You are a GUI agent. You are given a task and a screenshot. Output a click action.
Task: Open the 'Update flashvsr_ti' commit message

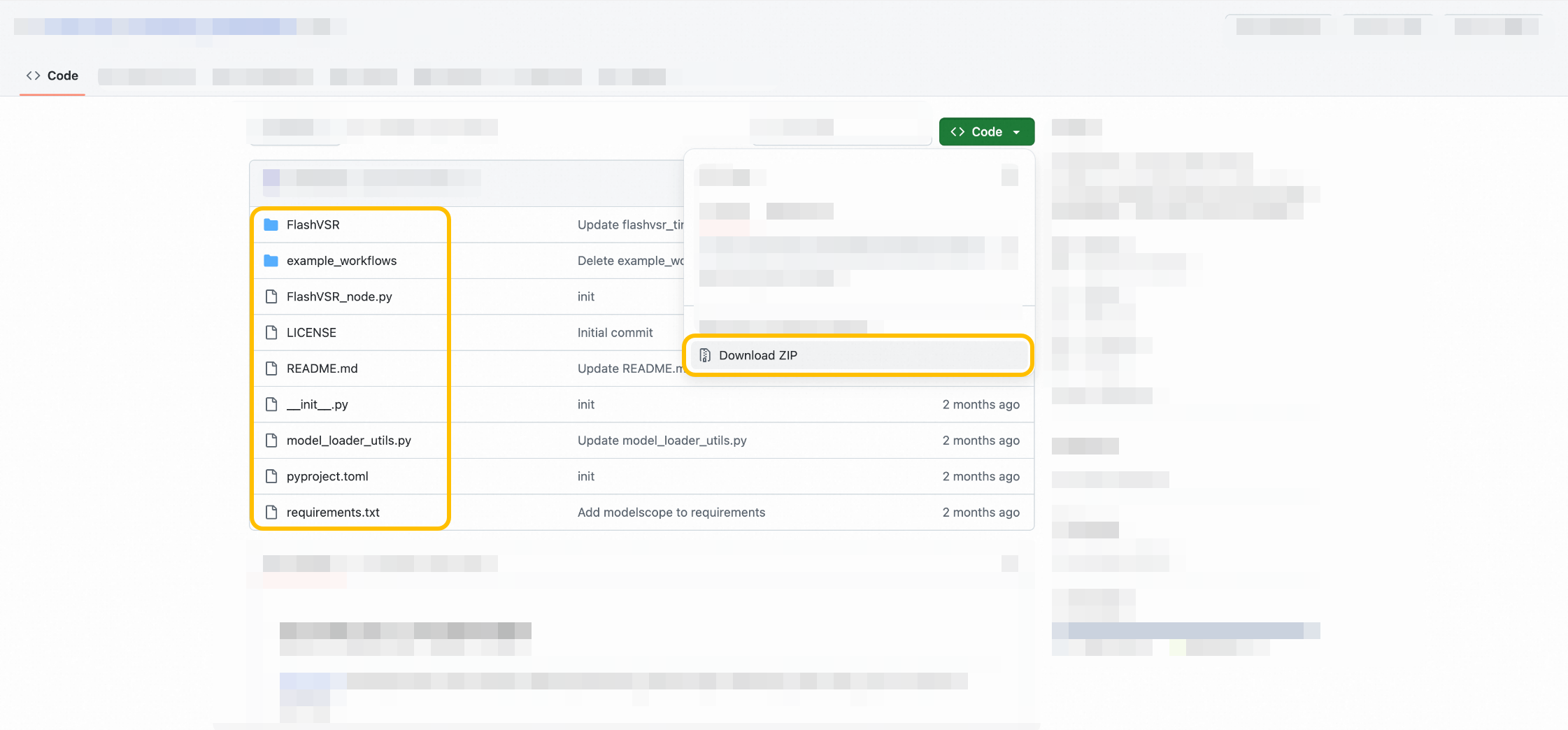click(x=630, y=224)
